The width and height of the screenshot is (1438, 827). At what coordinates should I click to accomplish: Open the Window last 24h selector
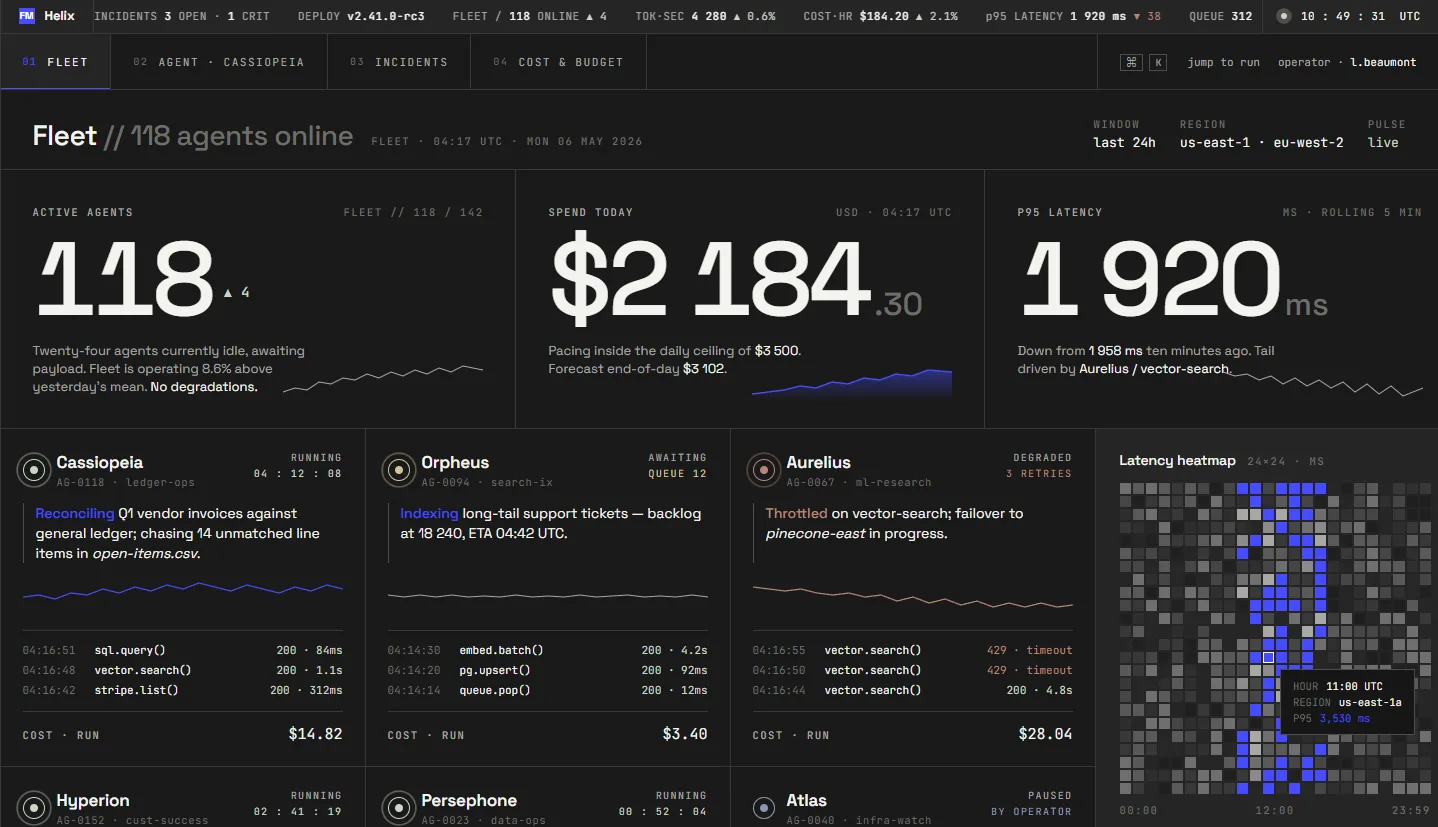[x=1124, y=134]
